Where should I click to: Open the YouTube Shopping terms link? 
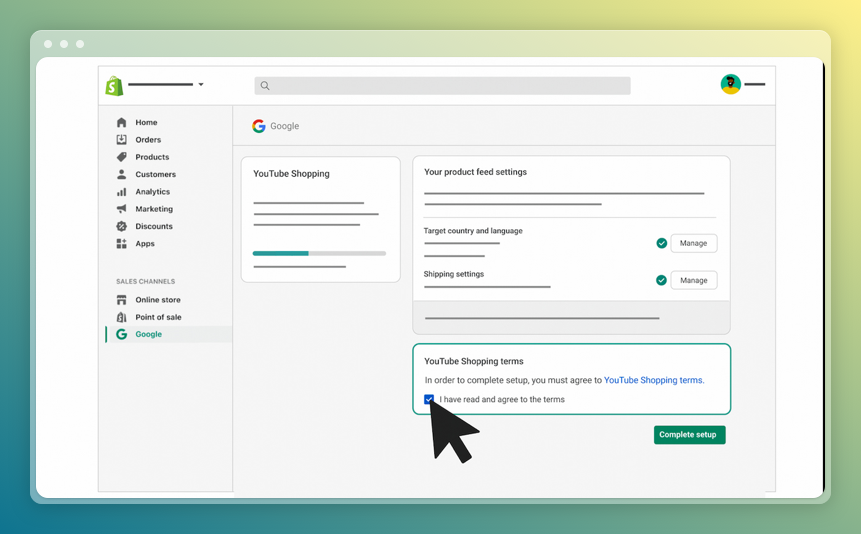[653, 380]
